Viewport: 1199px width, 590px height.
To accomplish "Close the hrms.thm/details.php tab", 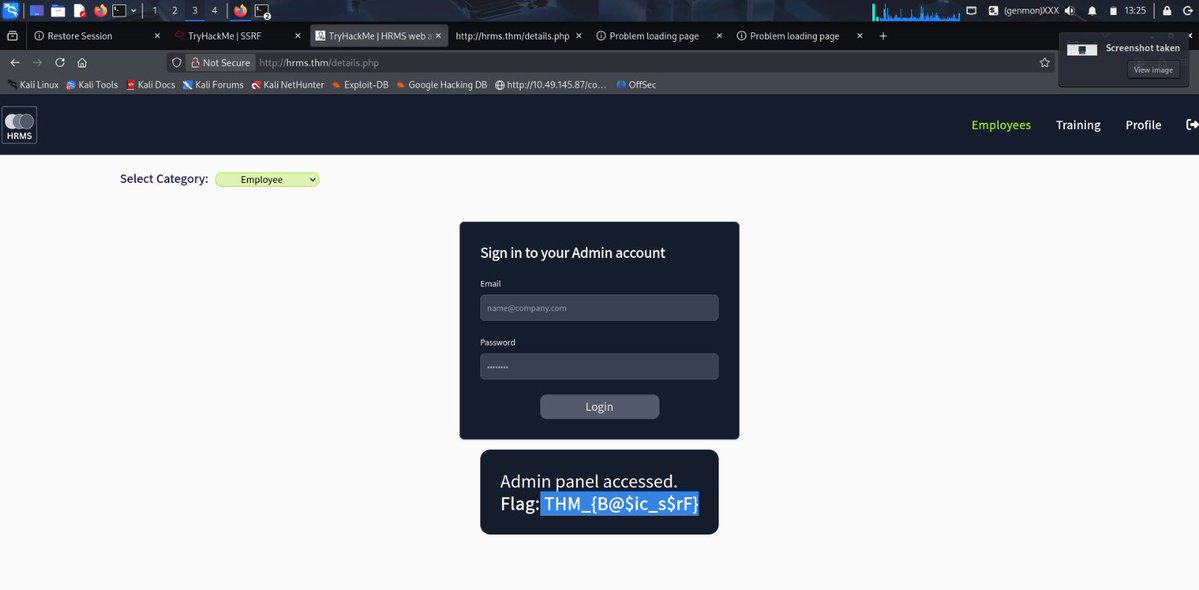I will click(x=579, y=36).
